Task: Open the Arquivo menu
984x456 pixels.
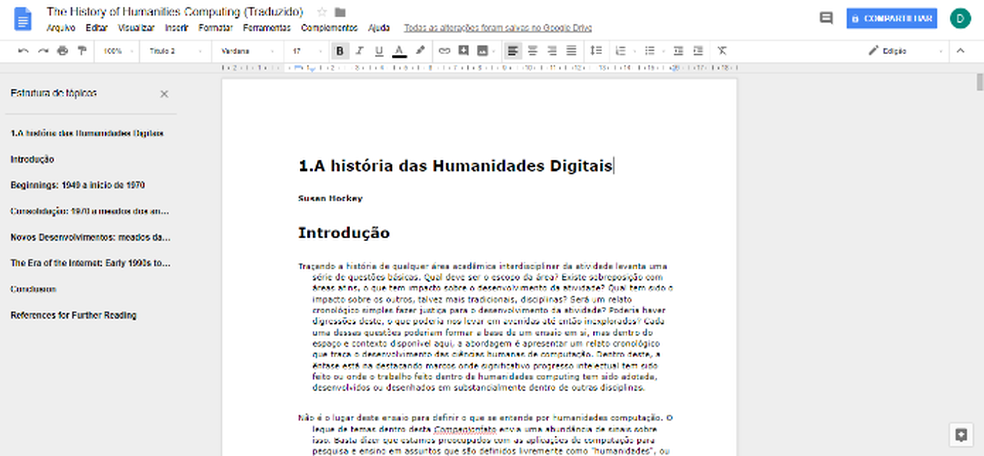Action: [61, 28]
